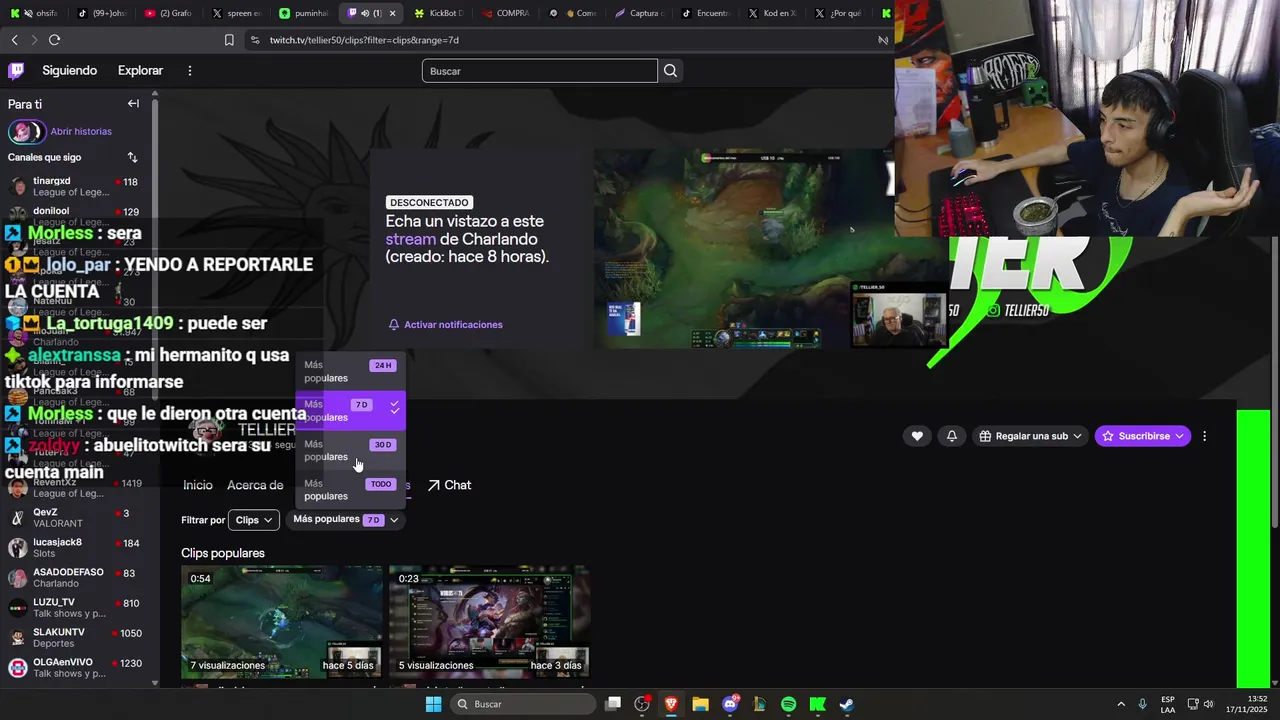Open Windows Start menu

point(433,704)
